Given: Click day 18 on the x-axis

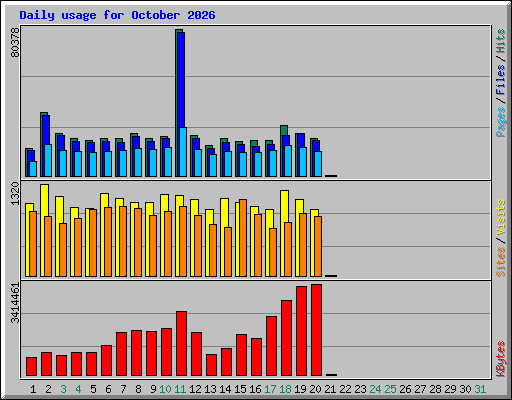Looking at the screenshot, I should coord(285,389).
